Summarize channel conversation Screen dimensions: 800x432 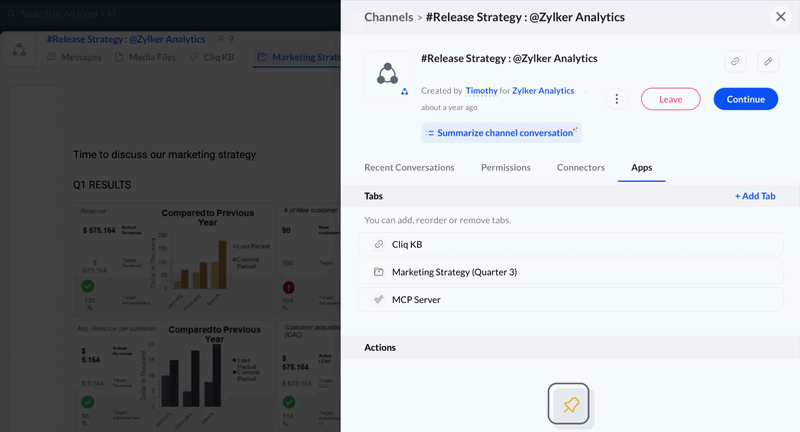pos(501,133)
